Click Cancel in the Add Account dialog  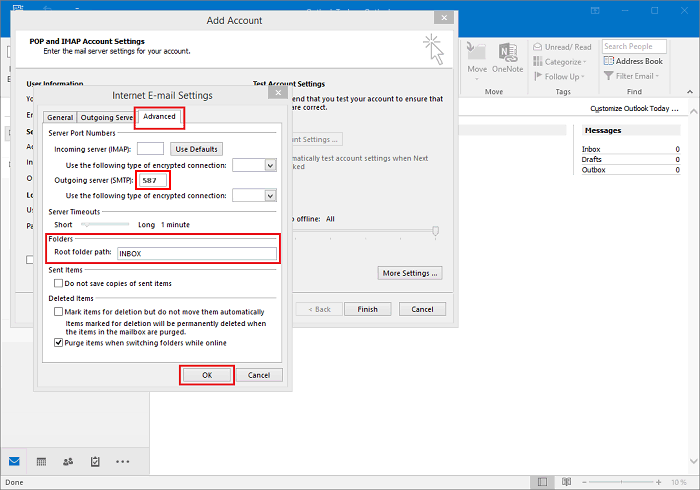422,309
